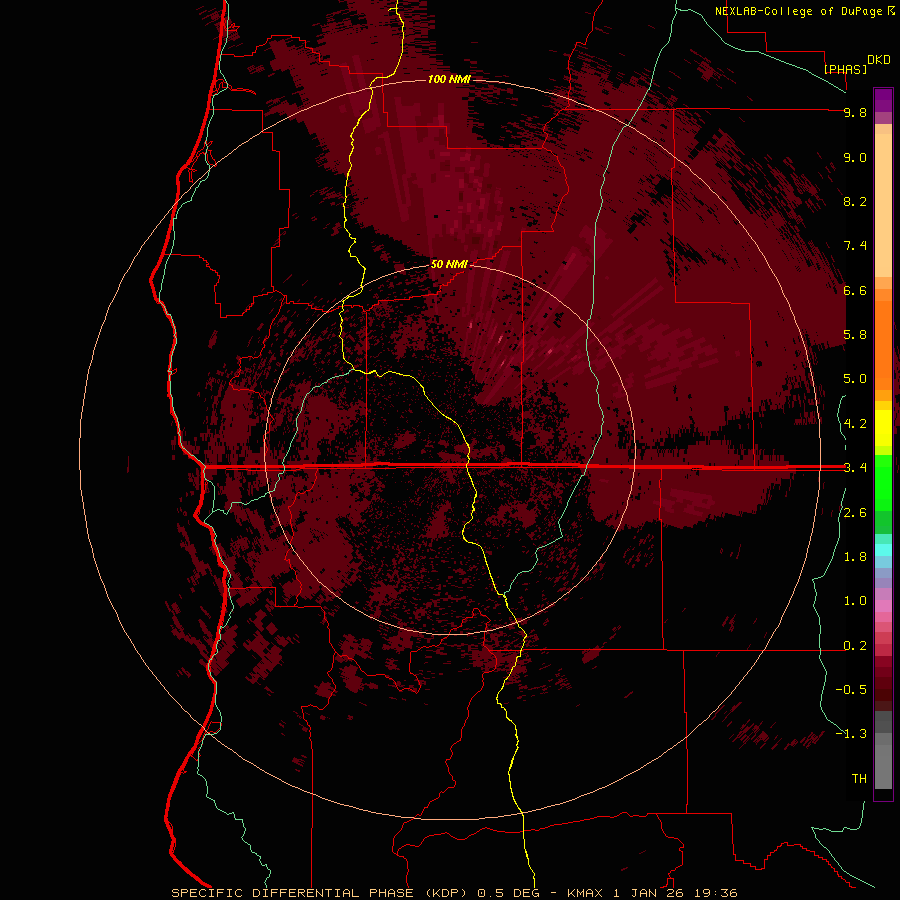
Task: Click the 4.2 scale value
Action: coord(855,424)
